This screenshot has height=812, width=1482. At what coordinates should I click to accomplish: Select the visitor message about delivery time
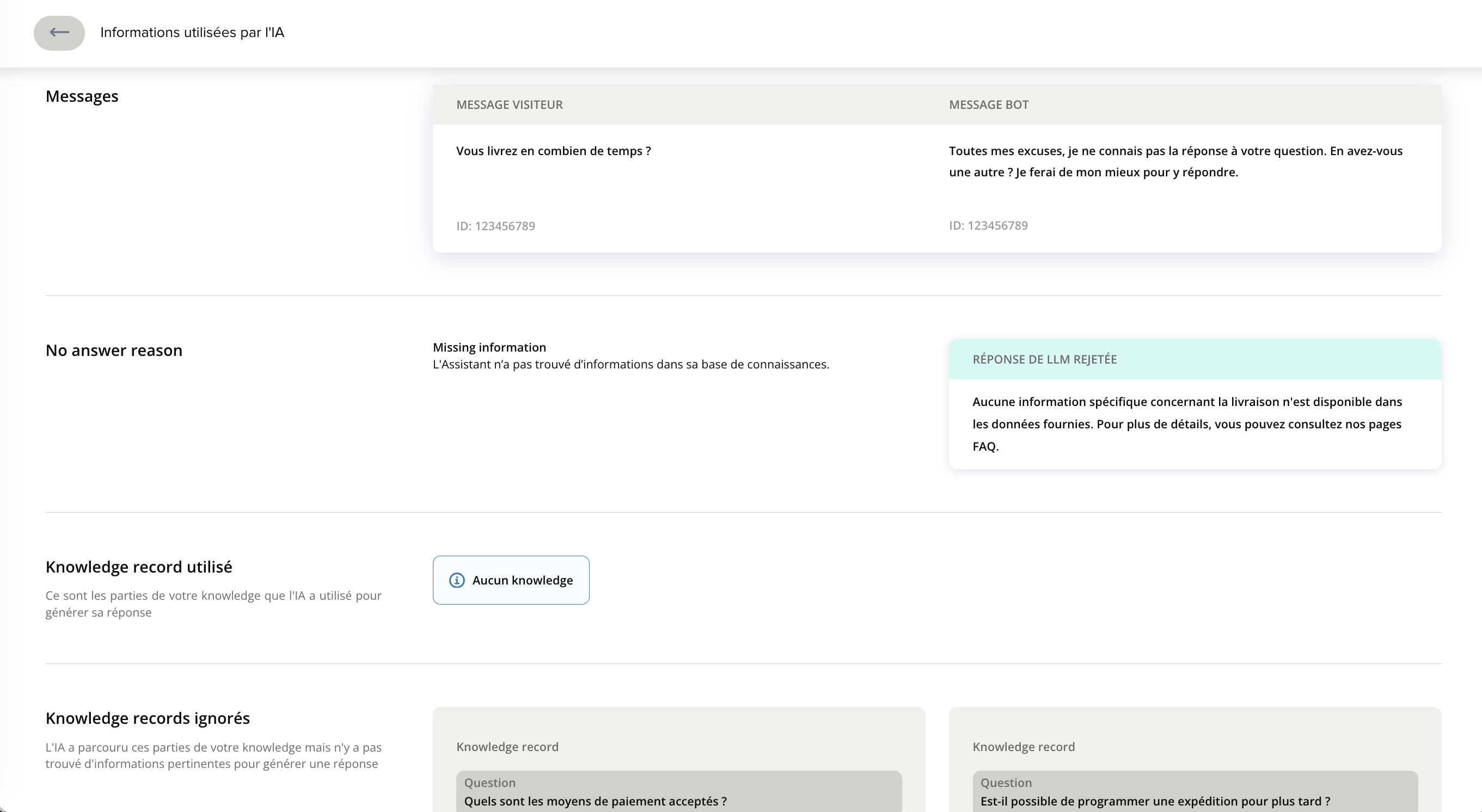pyautogui.click(x=553, y=151)
